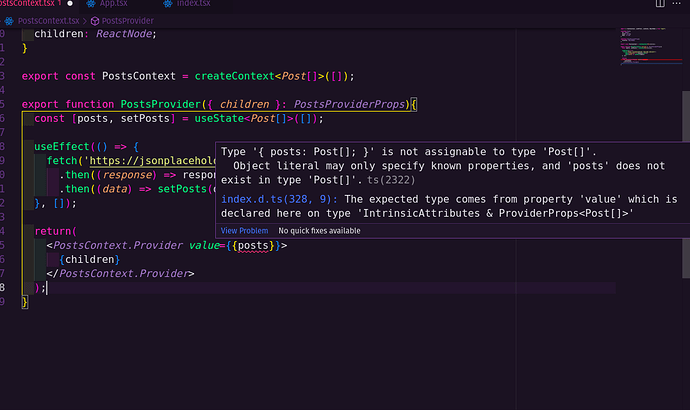Click the React file icon in breadcrumbs
Viewport: 690px width, 410px height.
pyautogui.click(x=9, y=19)
